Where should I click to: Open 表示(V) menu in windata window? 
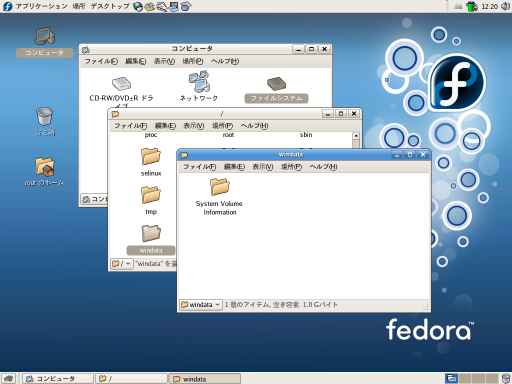tap(263, 167)
